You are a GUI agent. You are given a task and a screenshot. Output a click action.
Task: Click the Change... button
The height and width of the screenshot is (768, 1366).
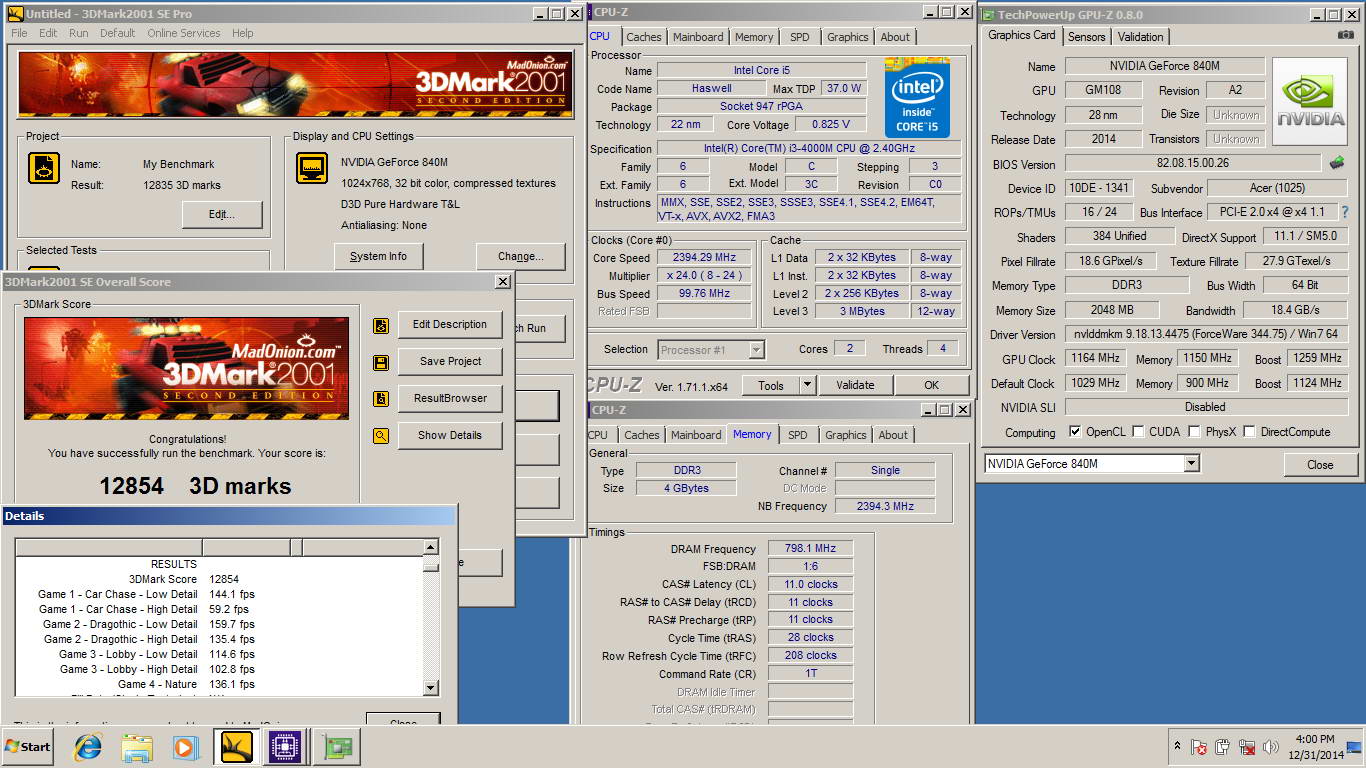pyautogui.click(x=520, y=256)
